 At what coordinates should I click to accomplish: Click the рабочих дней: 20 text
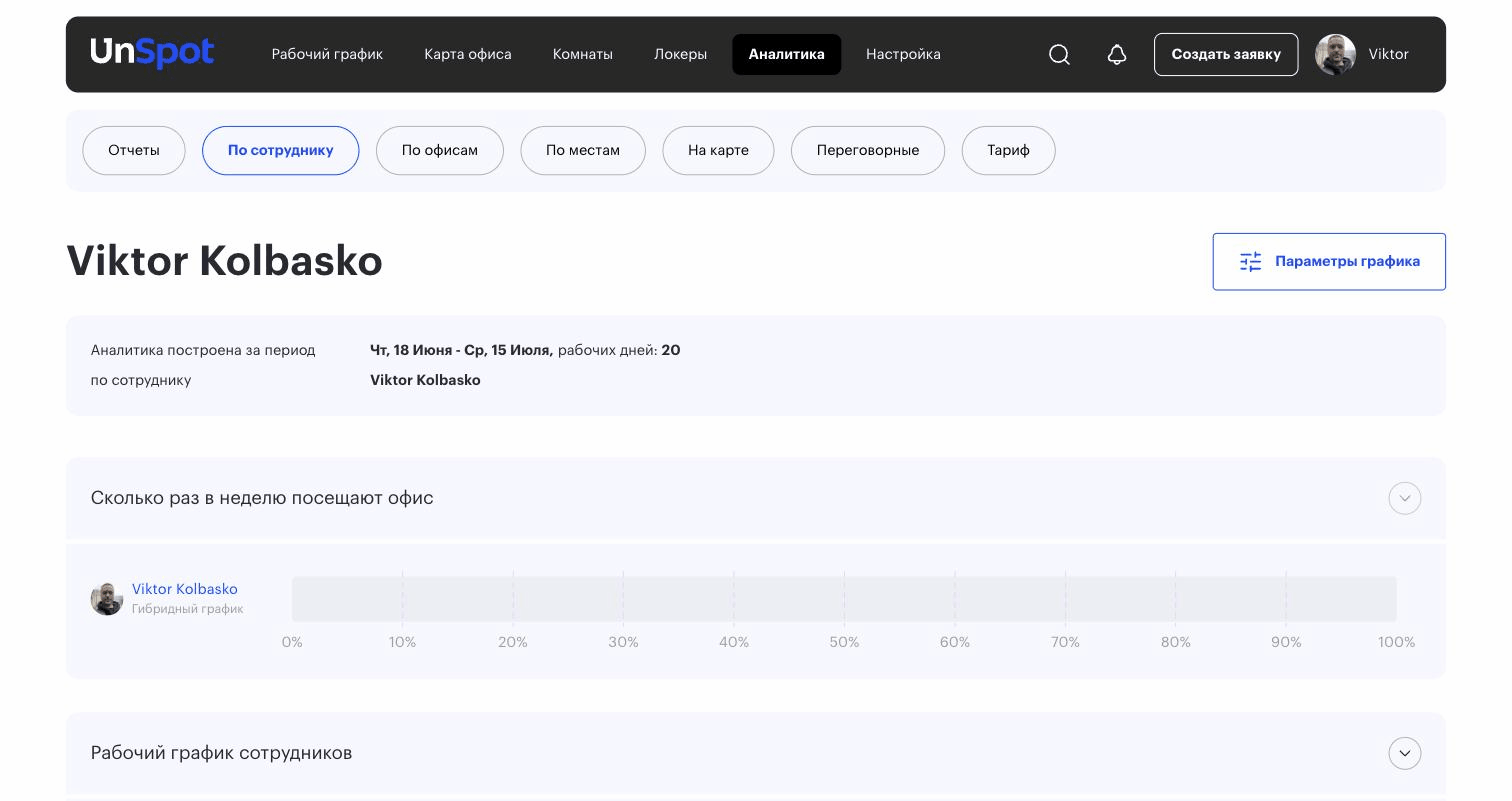(619, 350)
